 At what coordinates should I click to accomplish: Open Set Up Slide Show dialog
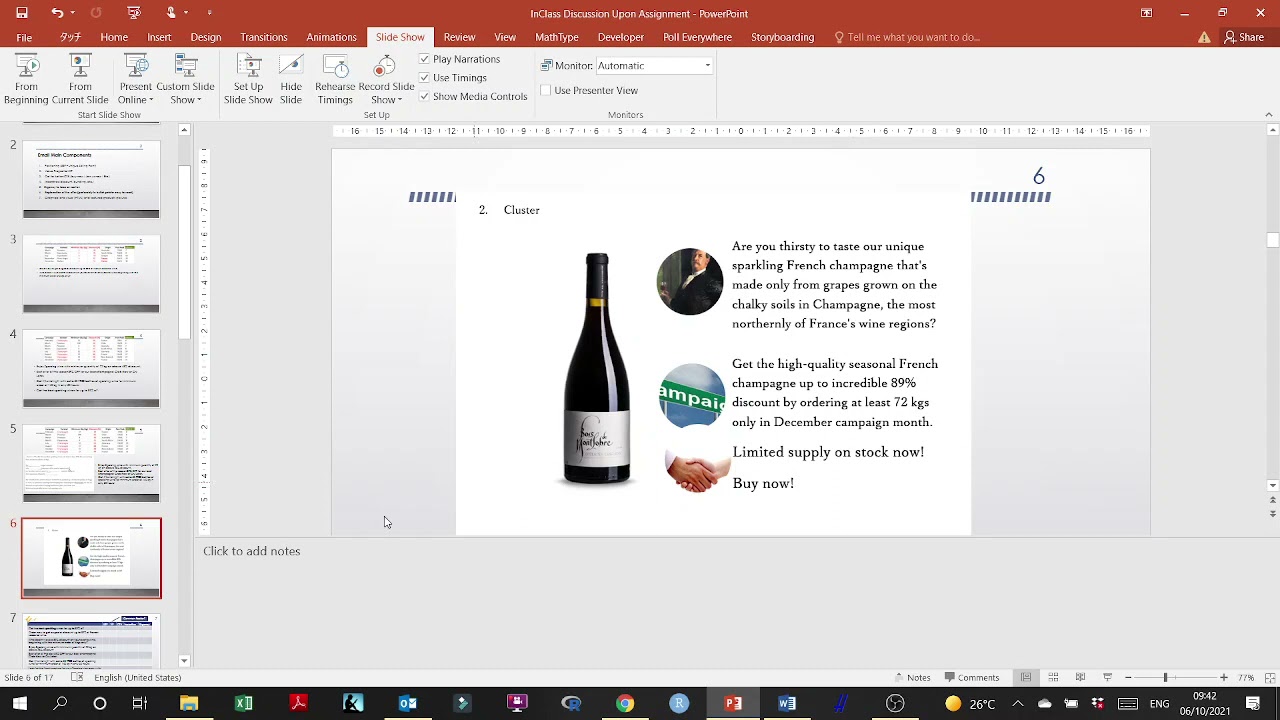248,80
